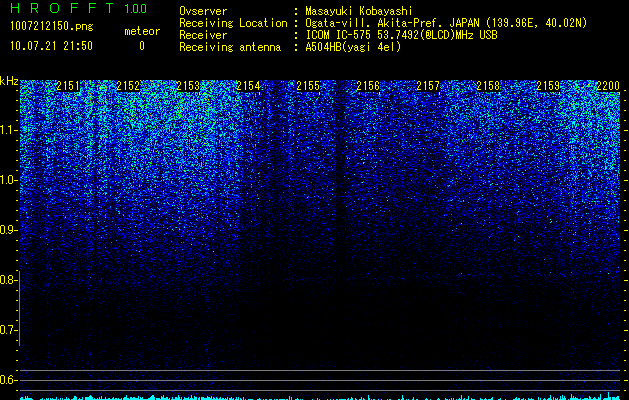Click the Receiving Location label
This screenshot has height=400, width=629.
(x=233, y=23)
